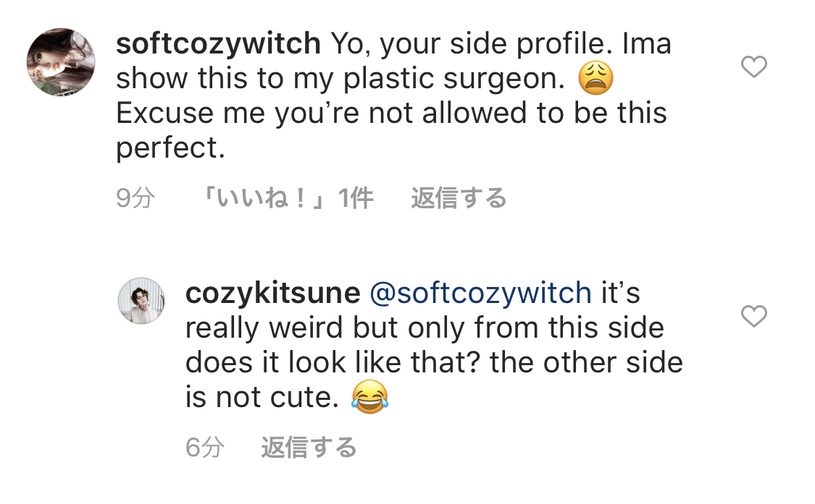Click the laughing tears emoji
Screen dimensions: 815x504
pos(369,398)
